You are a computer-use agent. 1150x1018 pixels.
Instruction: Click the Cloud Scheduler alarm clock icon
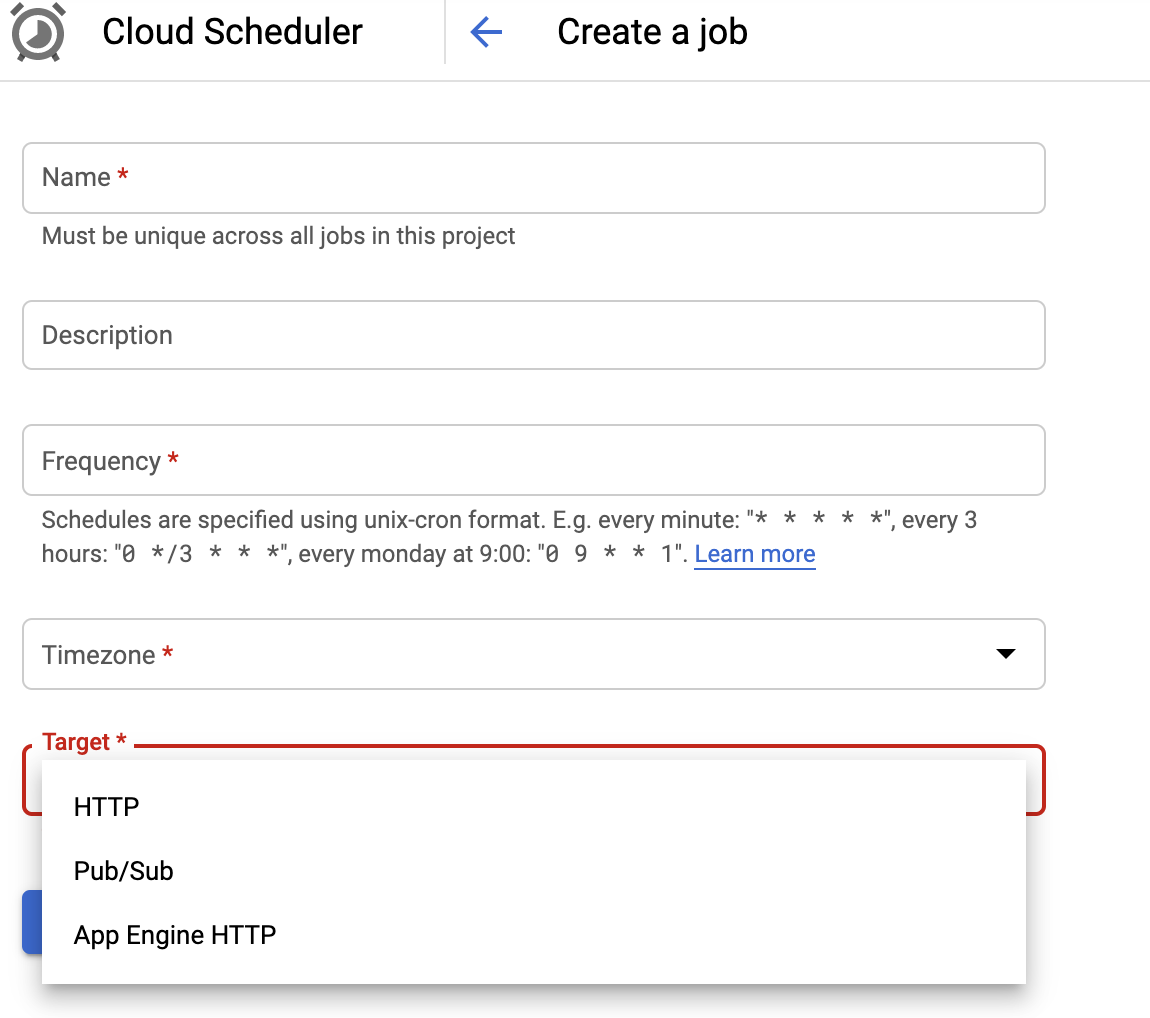point(38,32)
